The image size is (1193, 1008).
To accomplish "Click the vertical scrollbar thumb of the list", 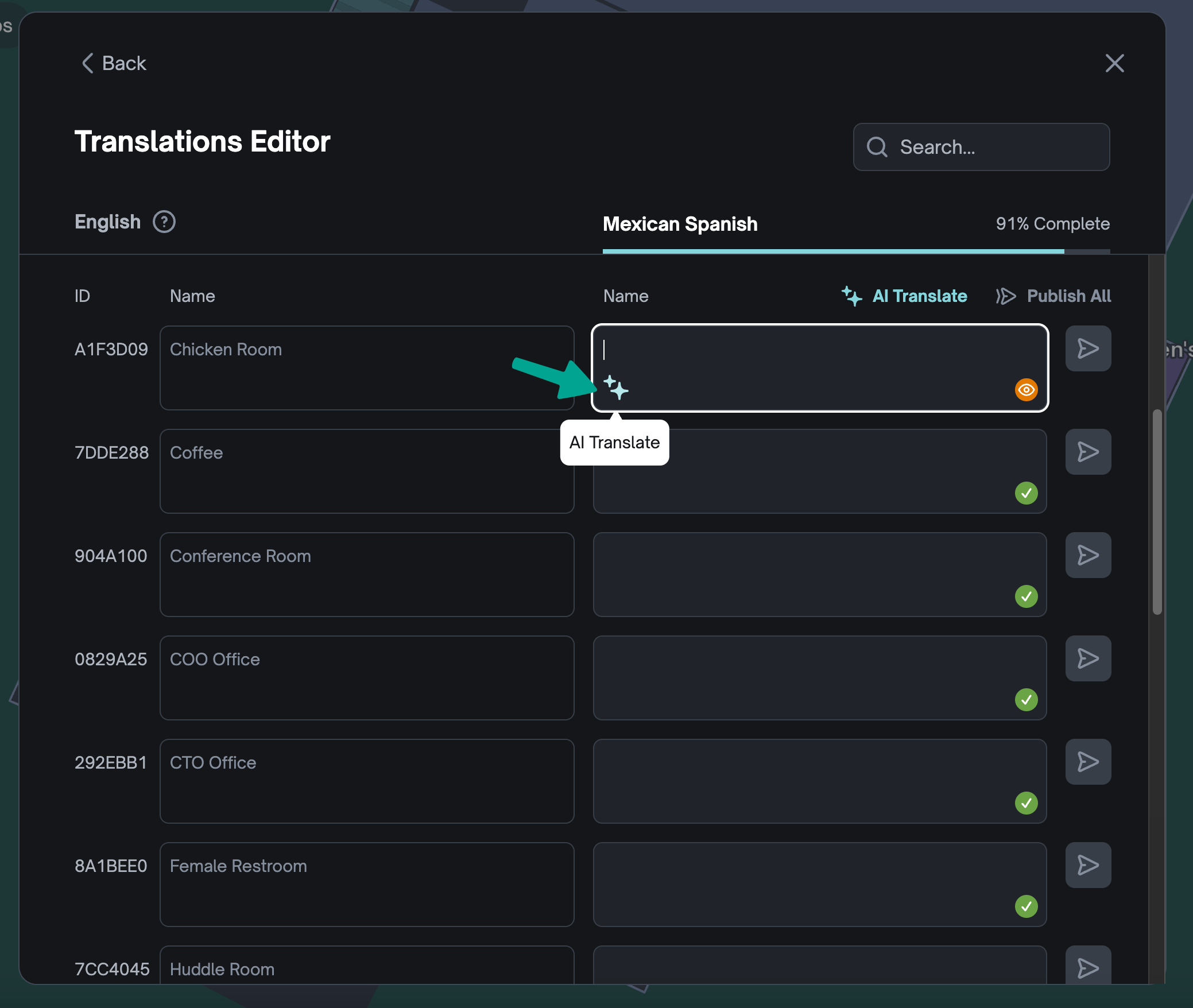I will [x=1157, y=512].
